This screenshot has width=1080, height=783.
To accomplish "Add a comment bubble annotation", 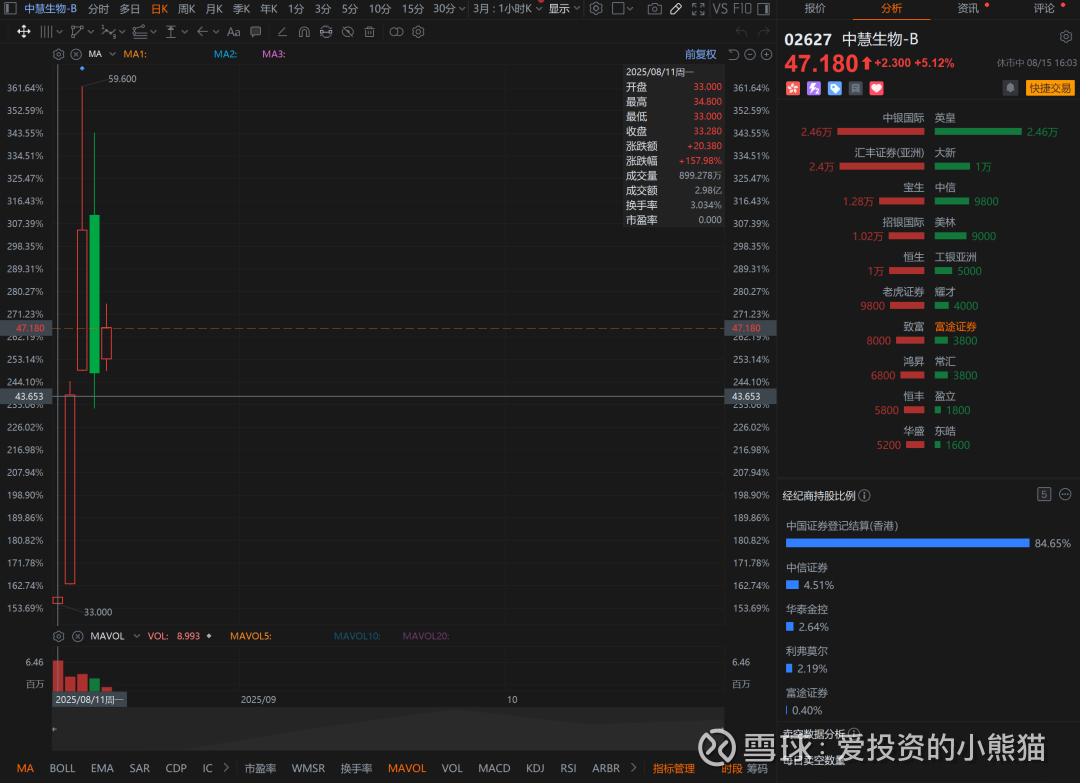I will (x=256, y=32).
